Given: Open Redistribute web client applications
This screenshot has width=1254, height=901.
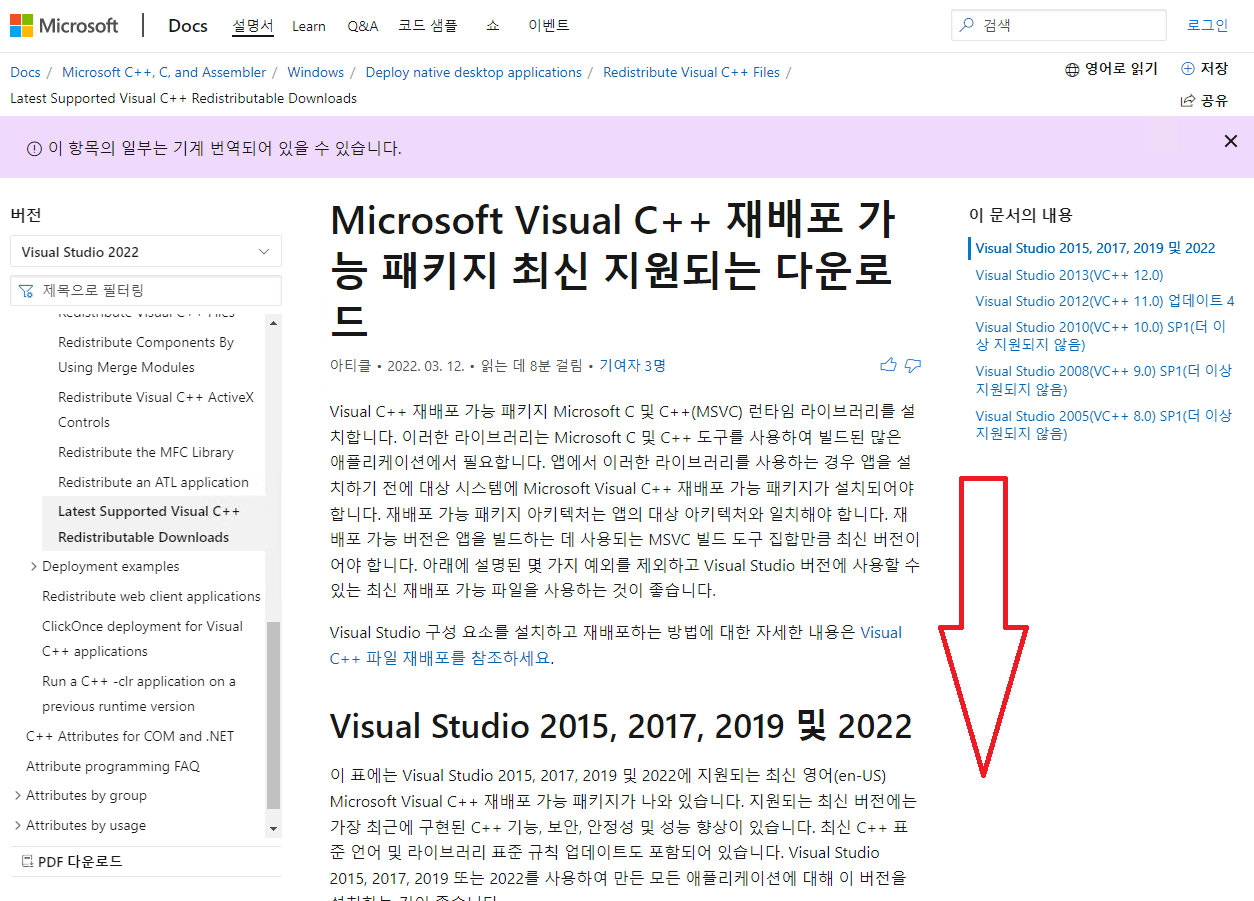Looking at the screenshot, I should [x=151, y=596].
